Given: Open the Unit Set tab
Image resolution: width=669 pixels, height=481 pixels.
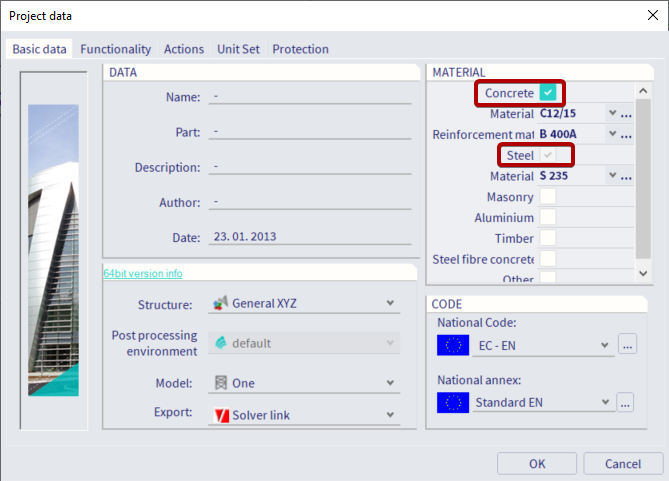Looking at the screenshot, I should [237, 49].
